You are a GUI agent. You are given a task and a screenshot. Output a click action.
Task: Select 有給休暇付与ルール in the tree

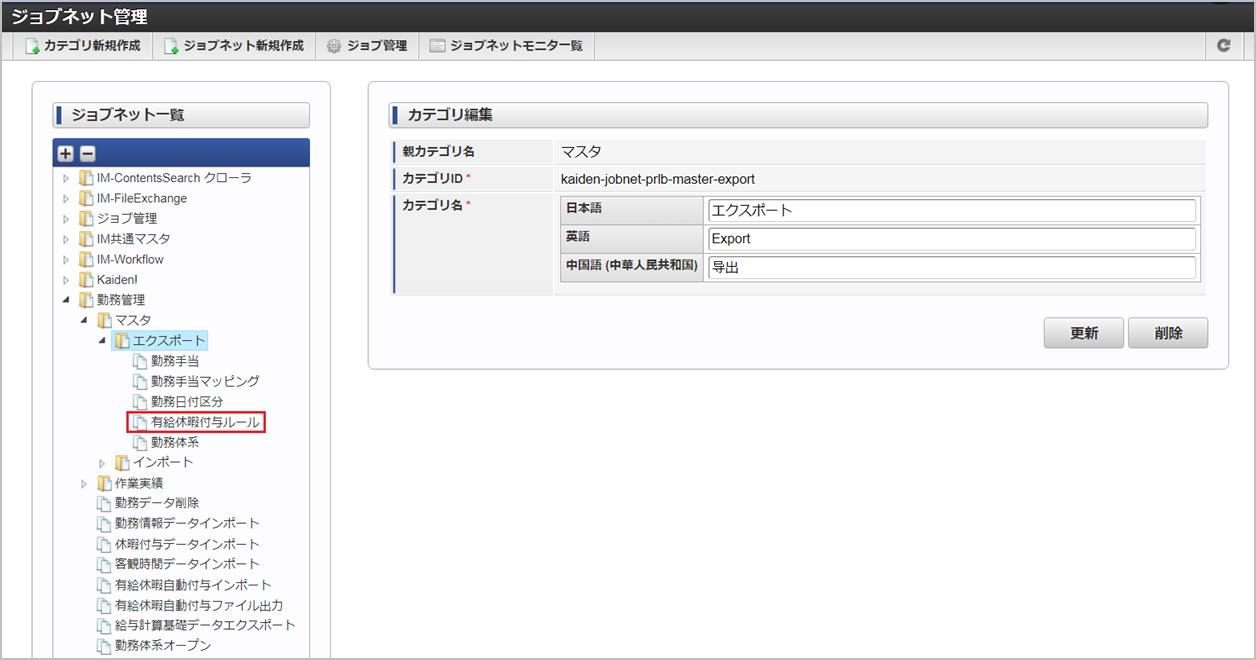204,422
